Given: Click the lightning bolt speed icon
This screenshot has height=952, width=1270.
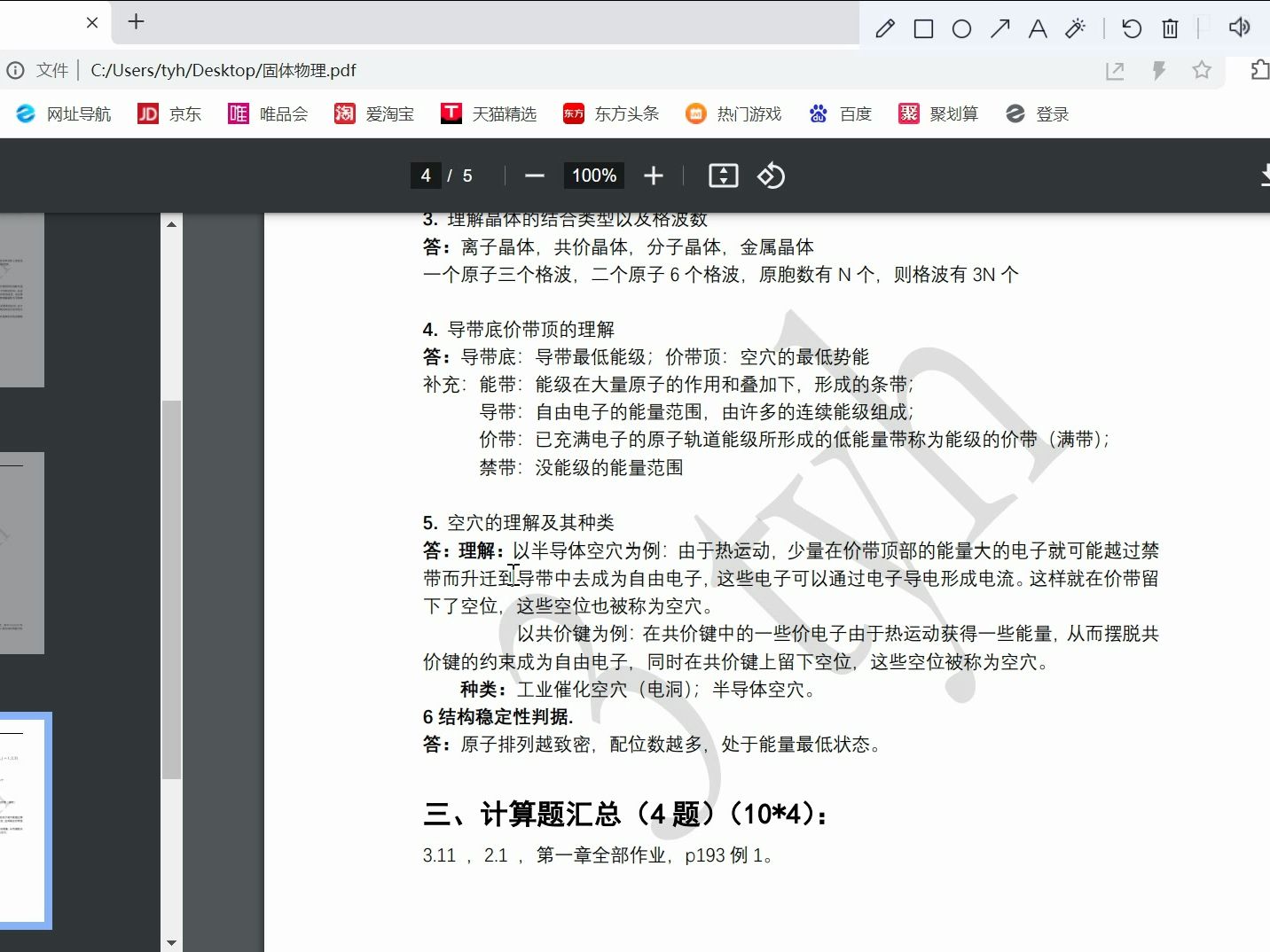Looking at the screenshot, I should click(x=1158, y=70).
